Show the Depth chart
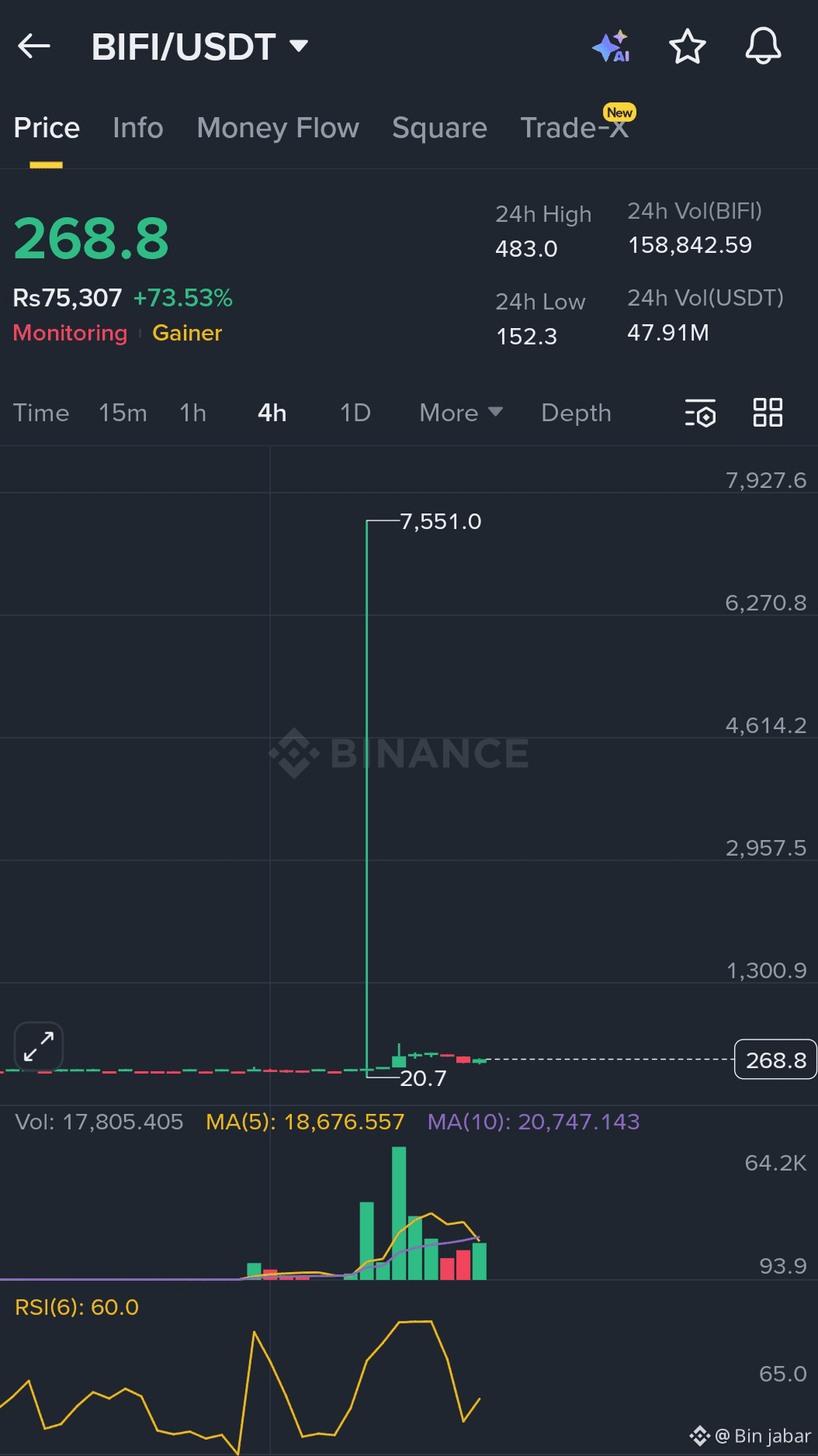 click(576, 413)
